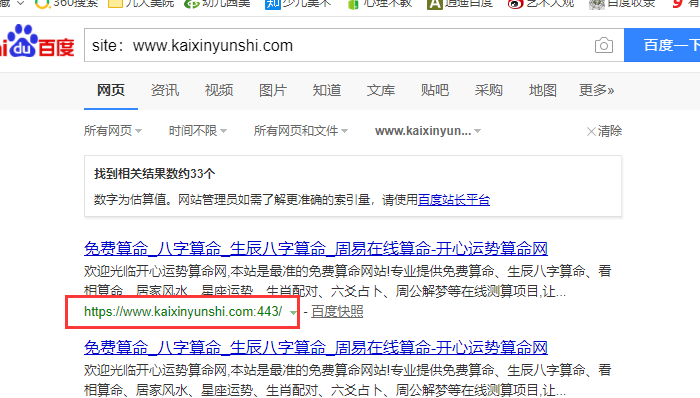The width and height of the screenshot is (700, 398).
Task: Open the 百度站长平台 link
Action: 454,199
